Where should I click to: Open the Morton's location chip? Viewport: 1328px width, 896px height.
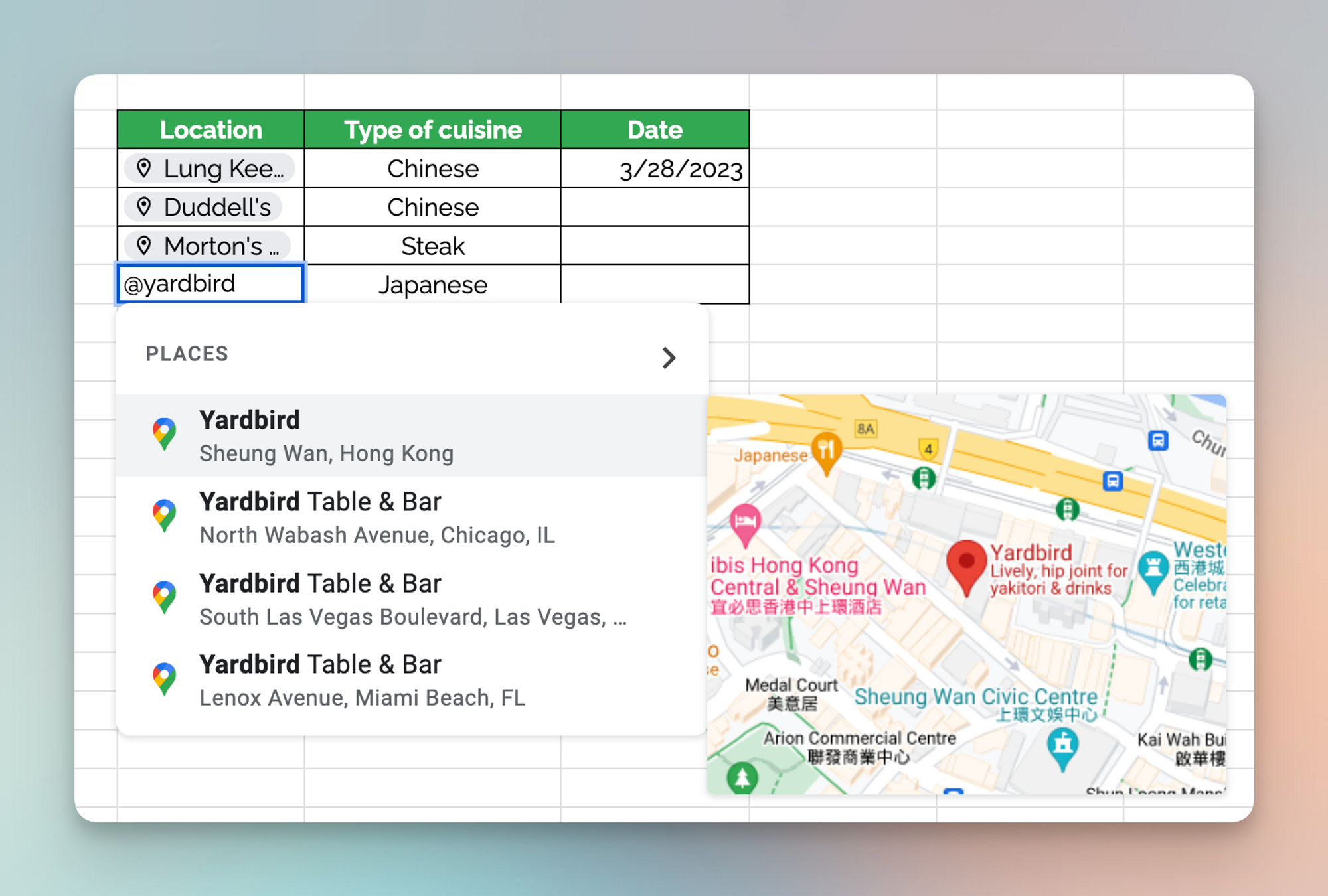coord(207,246)
